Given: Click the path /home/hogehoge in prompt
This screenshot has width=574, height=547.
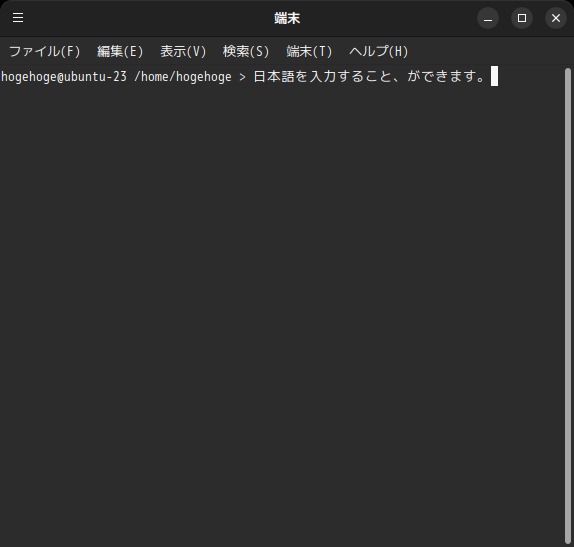Looking at the screenshot, I should tap(183, 77).
